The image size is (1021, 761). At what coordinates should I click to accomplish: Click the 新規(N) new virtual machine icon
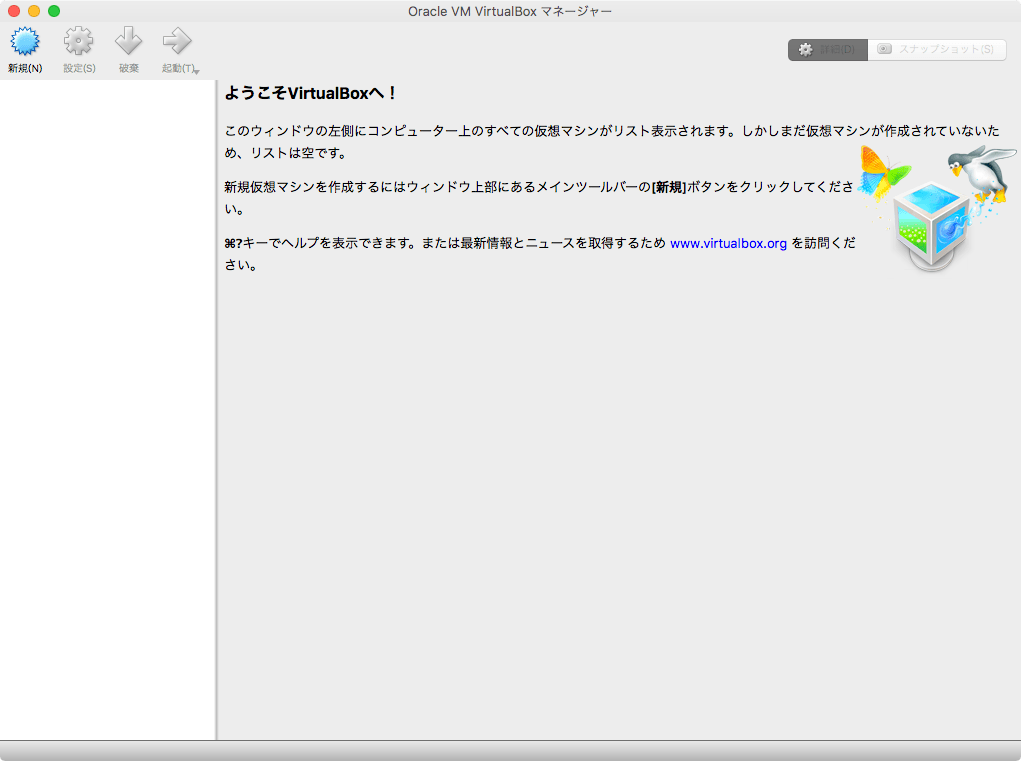25,42
